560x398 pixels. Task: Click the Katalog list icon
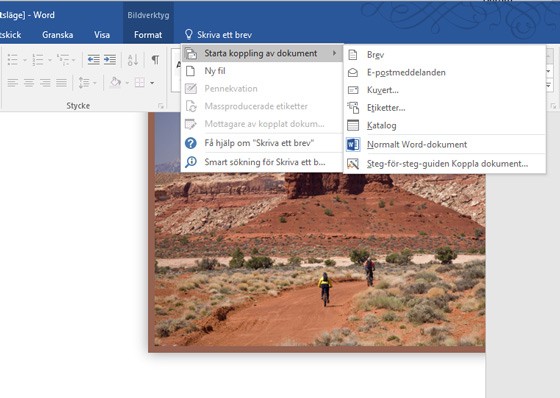[x=353, y=125]
